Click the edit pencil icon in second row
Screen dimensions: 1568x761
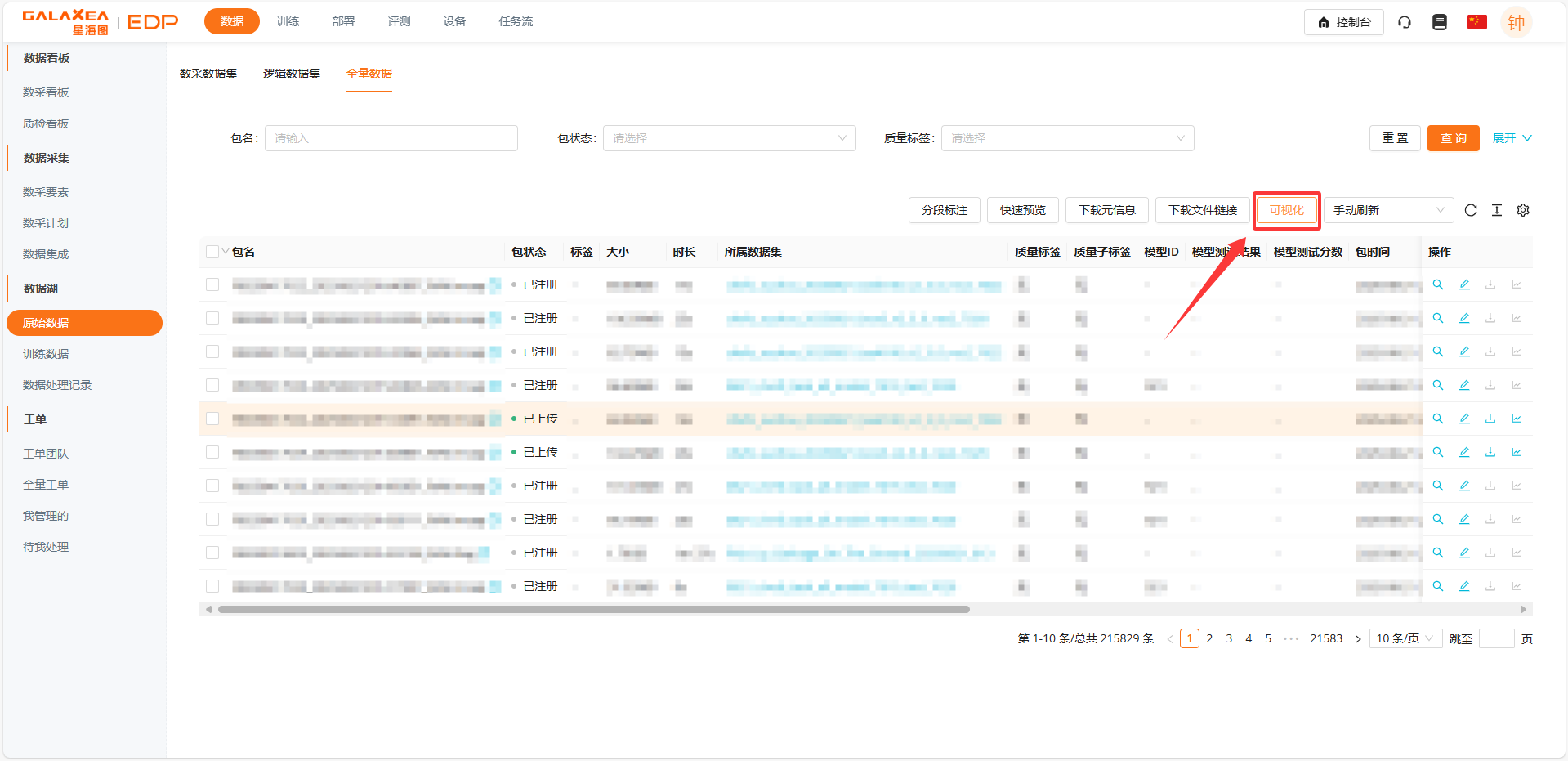[1464, 318]
